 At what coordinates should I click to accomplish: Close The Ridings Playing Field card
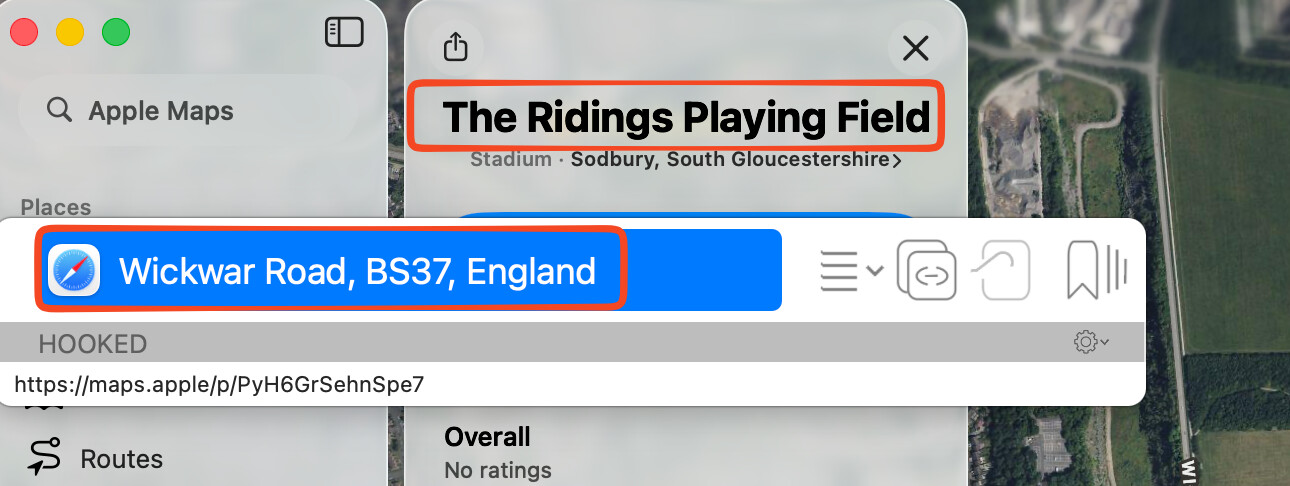pos(915,47)
